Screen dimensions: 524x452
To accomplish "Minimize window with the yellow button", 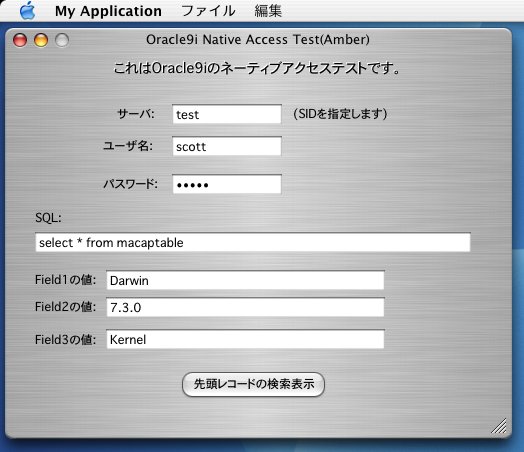I will click(41, 40).
